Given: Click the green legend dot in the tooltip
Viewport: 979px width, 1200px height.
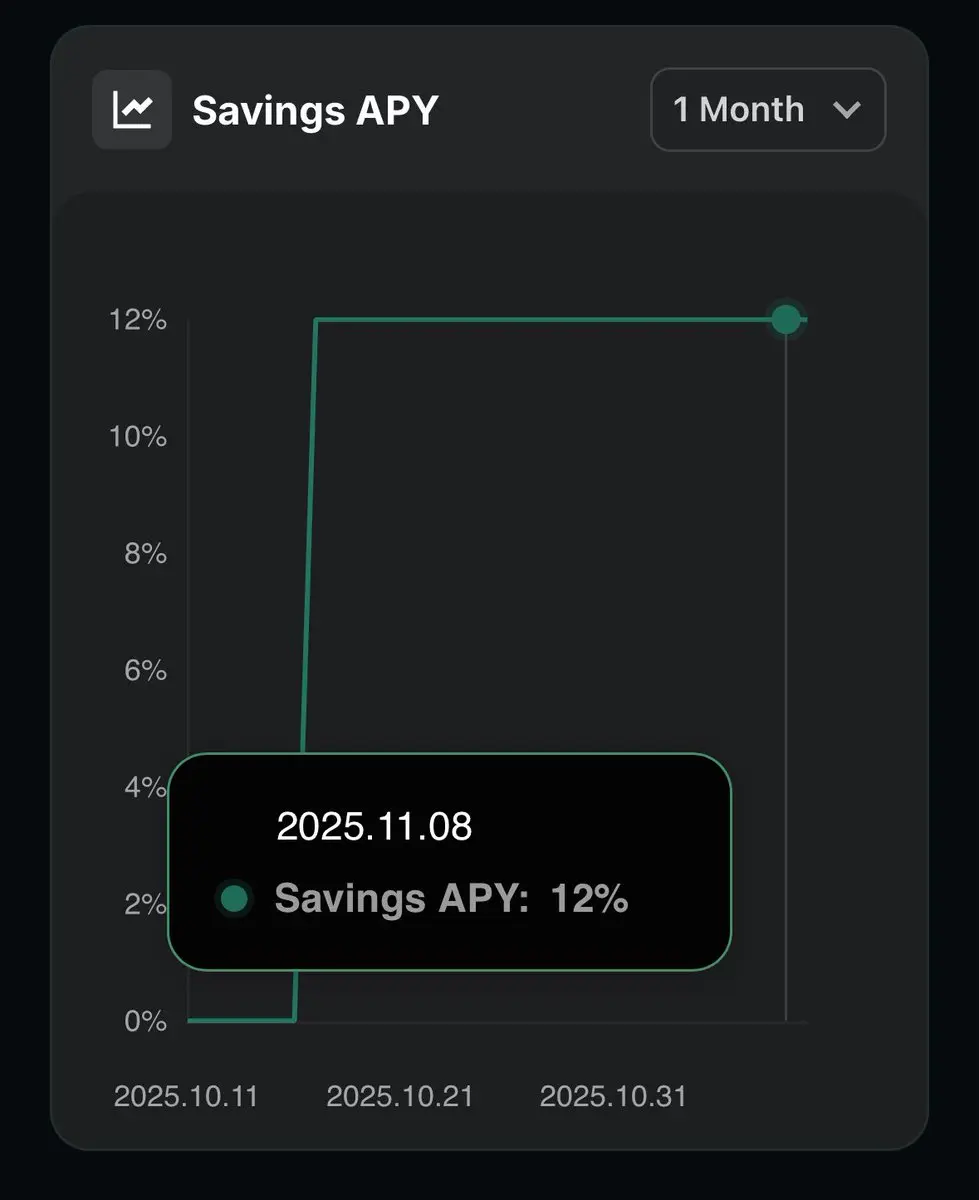Looking at the screenshot, I should [234, 898].
